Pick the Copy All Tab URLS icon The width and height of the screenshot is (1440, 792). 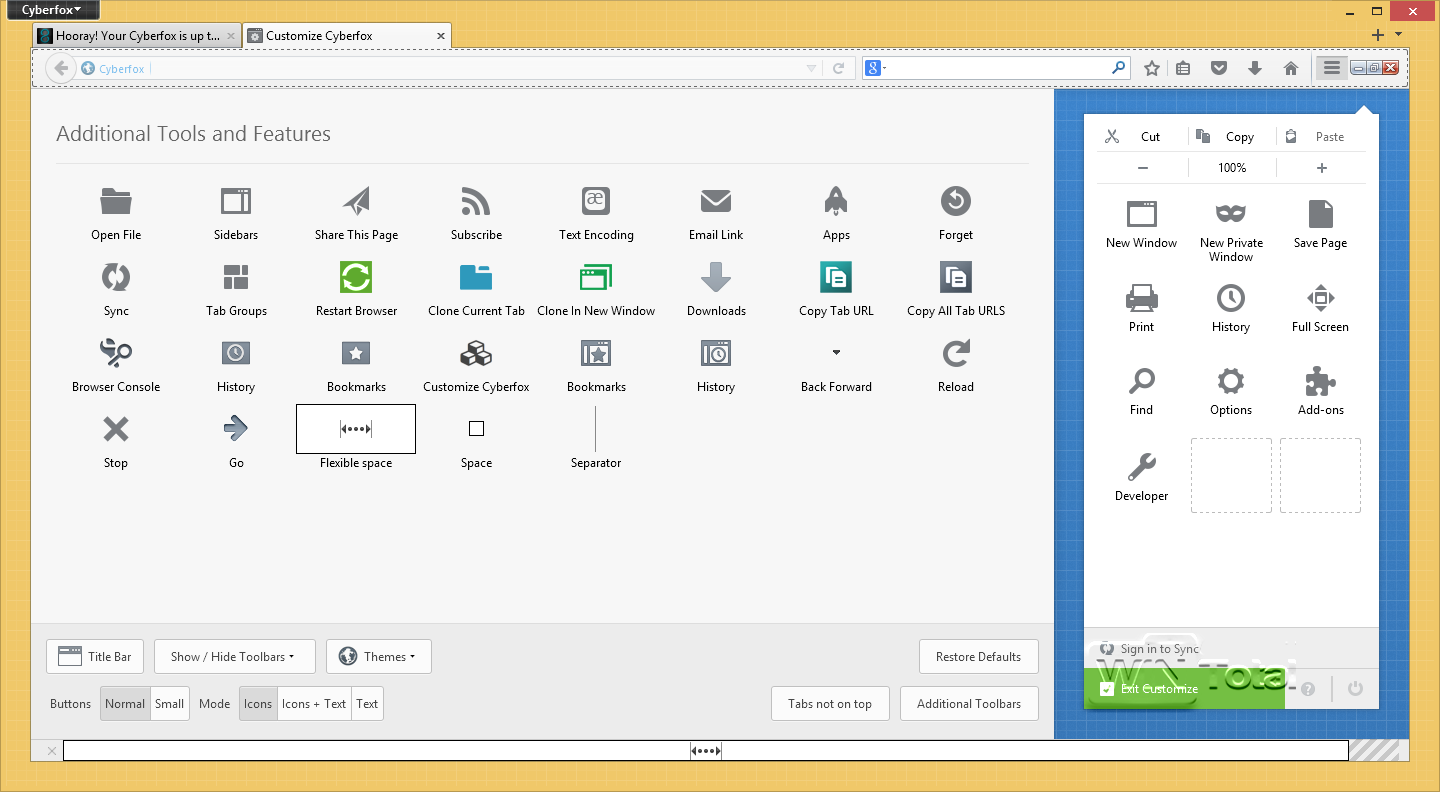(x=956, y=277)
